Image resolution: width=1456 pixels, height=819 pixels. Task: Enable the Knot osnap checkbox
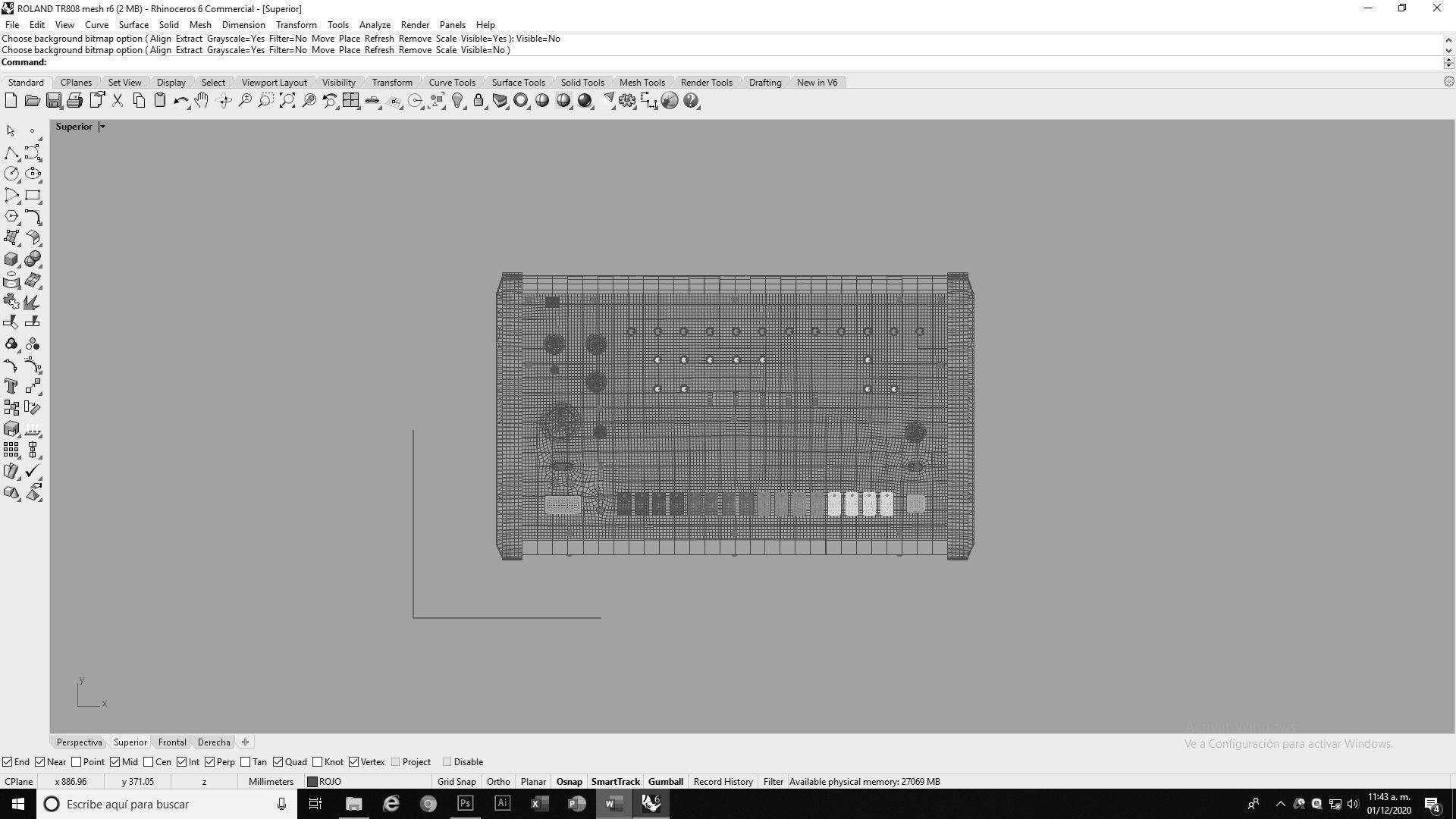[x=317, y=762]
